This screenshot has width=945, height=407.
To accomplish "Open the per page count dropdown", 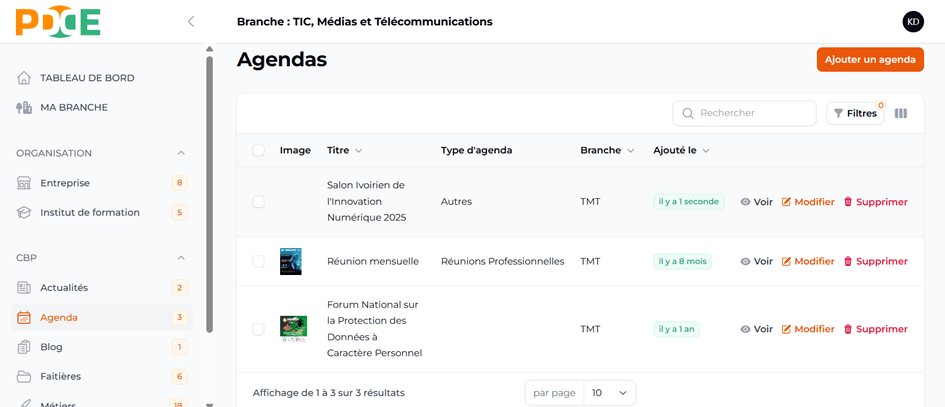I will coord(609,393).
